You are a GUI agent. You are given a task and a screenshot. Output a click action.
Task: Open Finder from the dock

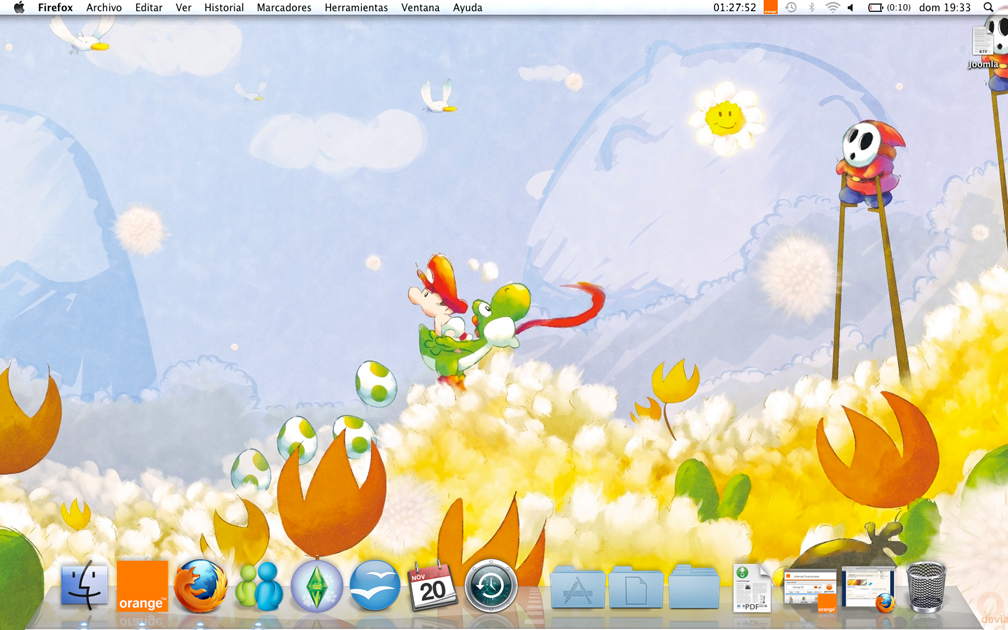click(x=85, y=586)
